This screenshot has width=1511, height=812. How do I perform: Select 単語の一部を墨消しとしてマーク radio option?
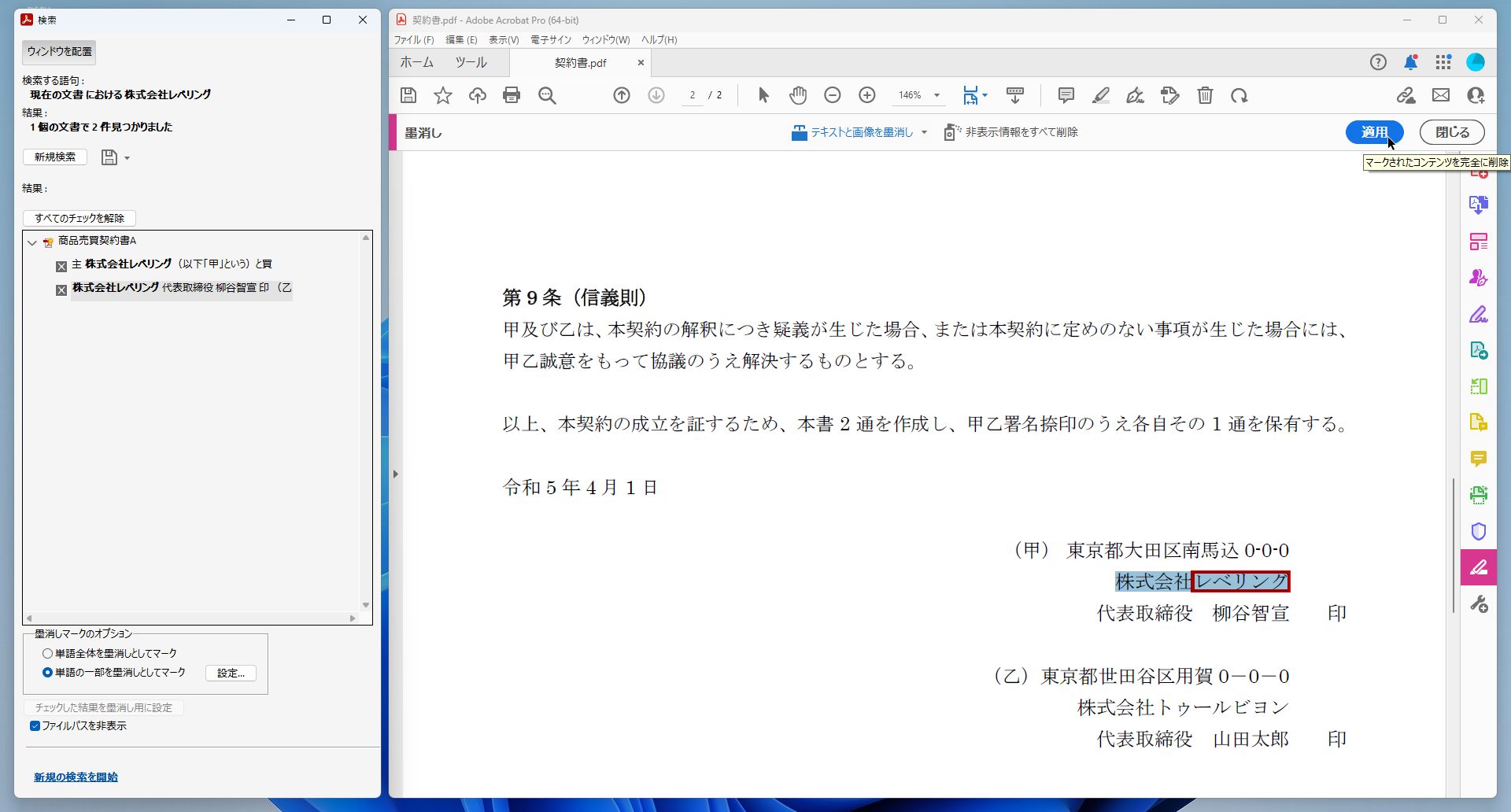tap(48, 672)
